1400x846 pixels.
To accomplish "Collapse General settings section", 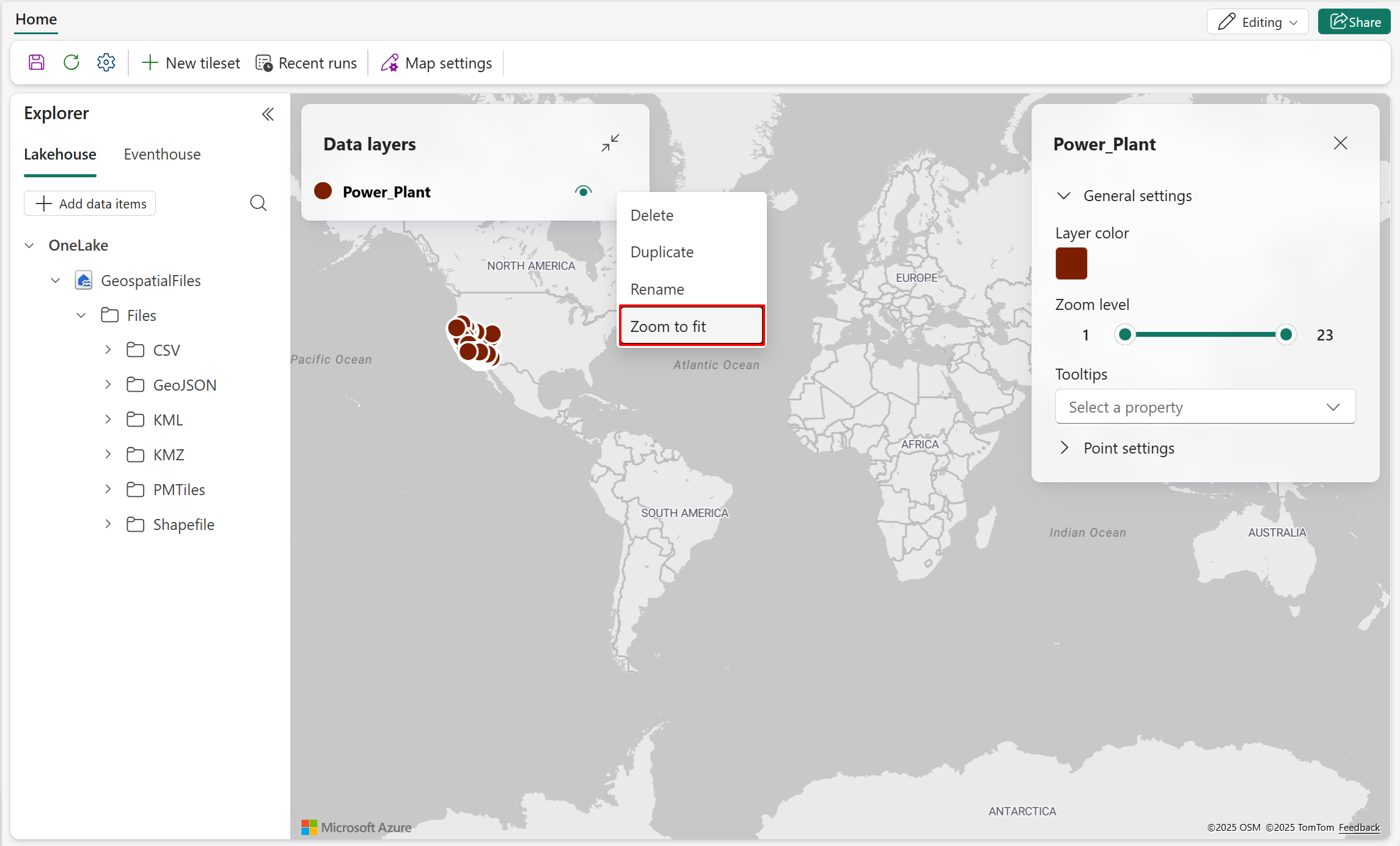I will [1064, 196].
